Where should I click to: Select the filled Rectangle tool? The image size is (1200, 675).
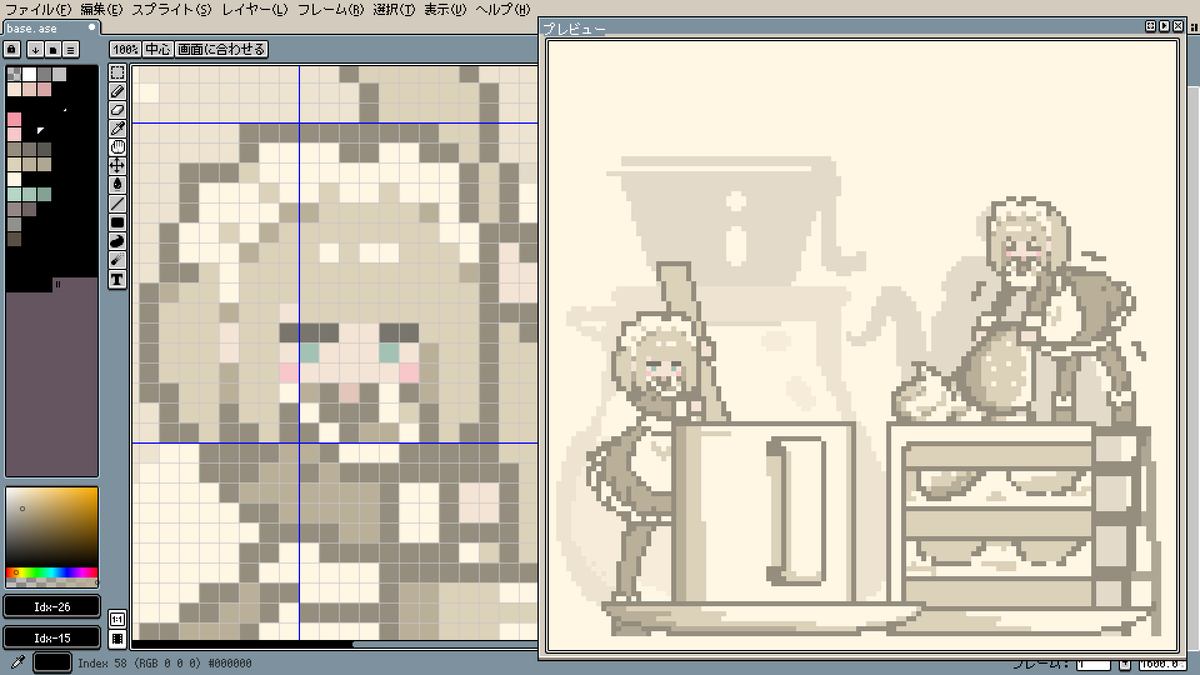(x=117, y=223)
